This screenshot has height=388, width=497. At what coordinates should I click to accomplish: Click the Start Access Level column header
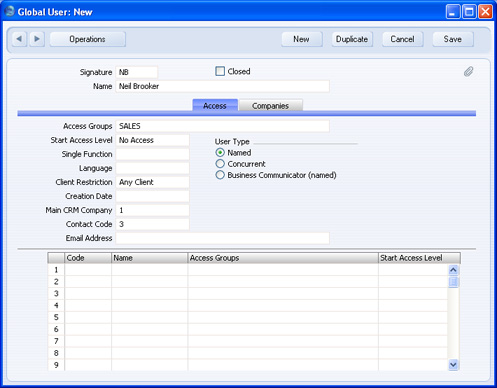point(419,258)
